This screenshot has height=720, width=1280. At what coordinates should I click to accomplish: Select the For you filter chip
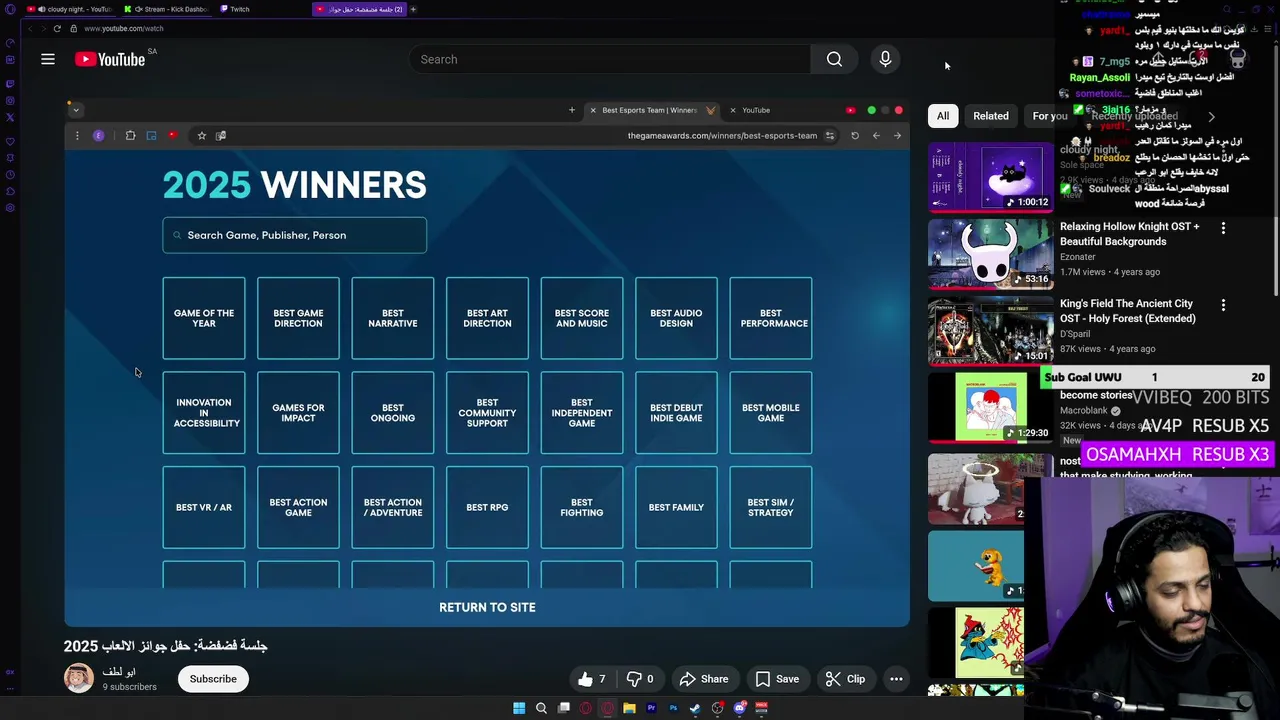point(1050,116)
